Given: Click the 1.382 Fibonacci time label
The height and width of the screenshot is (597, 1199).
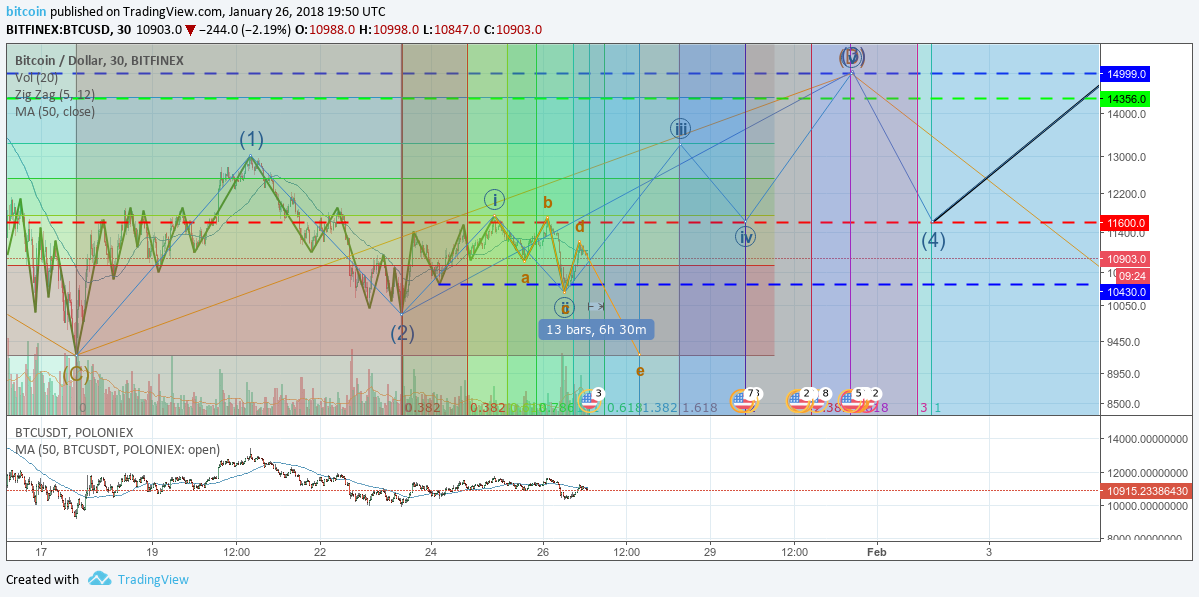Looking at the screenshot, I should point(661,408).
